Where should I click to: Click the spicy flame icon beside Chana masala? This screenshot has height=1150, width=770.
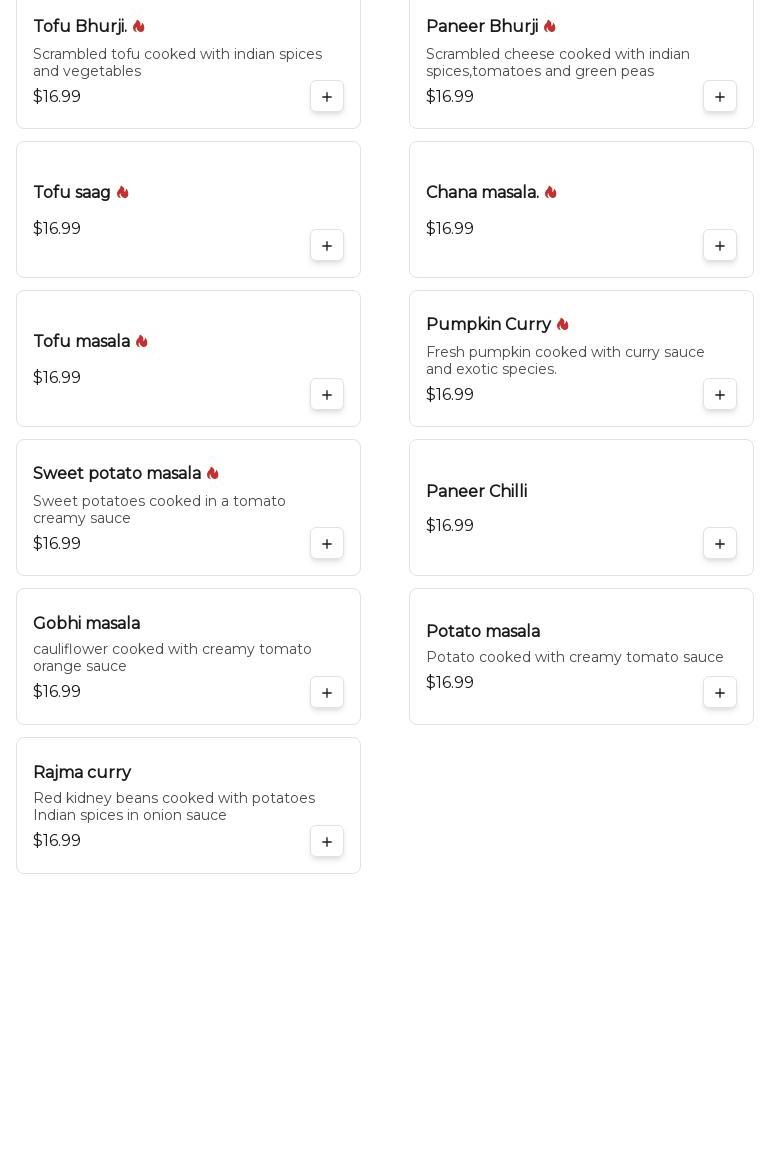point(550,193)
